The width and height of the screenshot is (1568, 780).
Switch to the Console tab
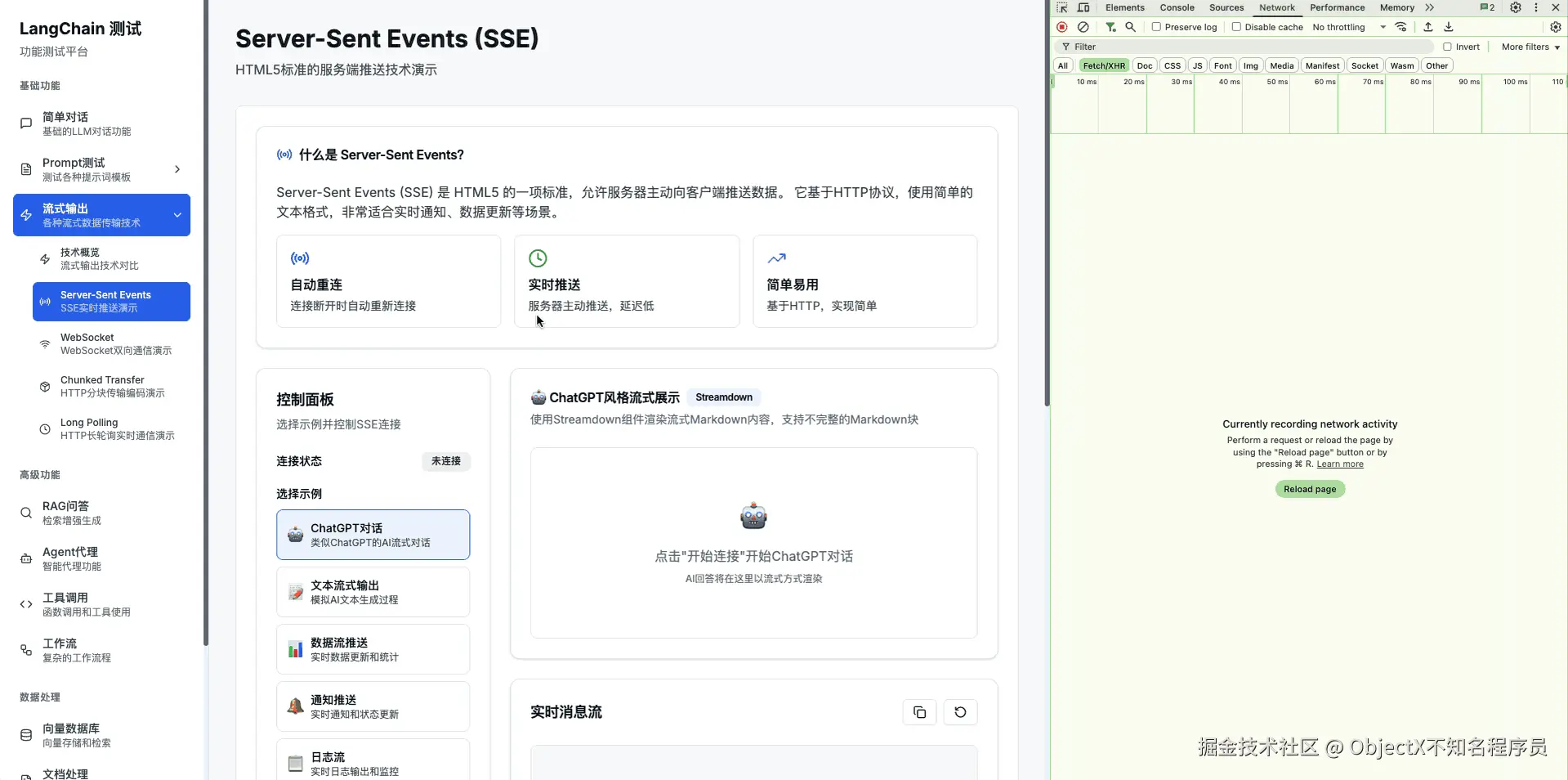1177,7
